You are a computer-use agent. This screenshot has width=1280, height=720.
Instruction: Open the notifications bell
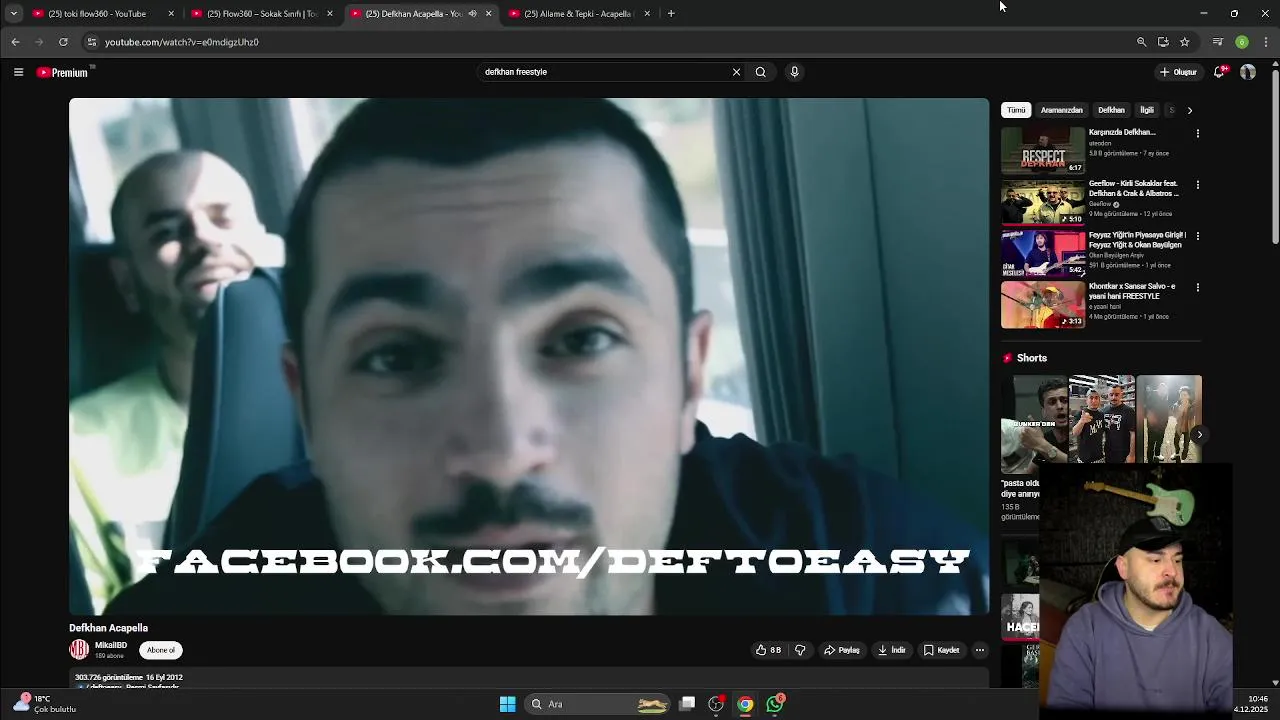[x=1220, y=72]
